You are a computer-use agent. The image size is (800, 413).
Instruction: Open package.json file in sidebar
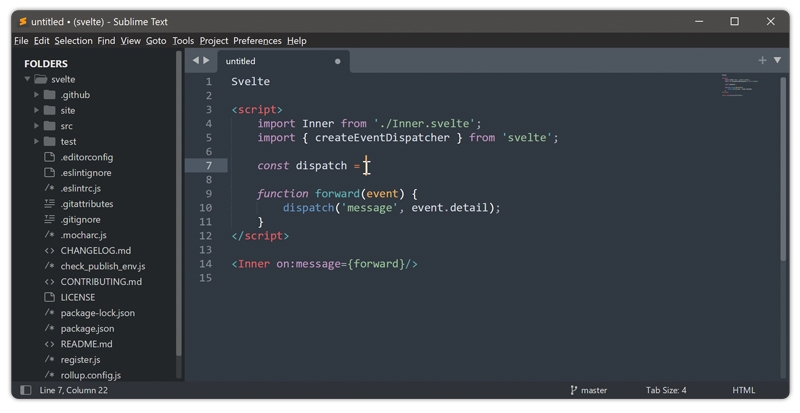click(87, 328)
